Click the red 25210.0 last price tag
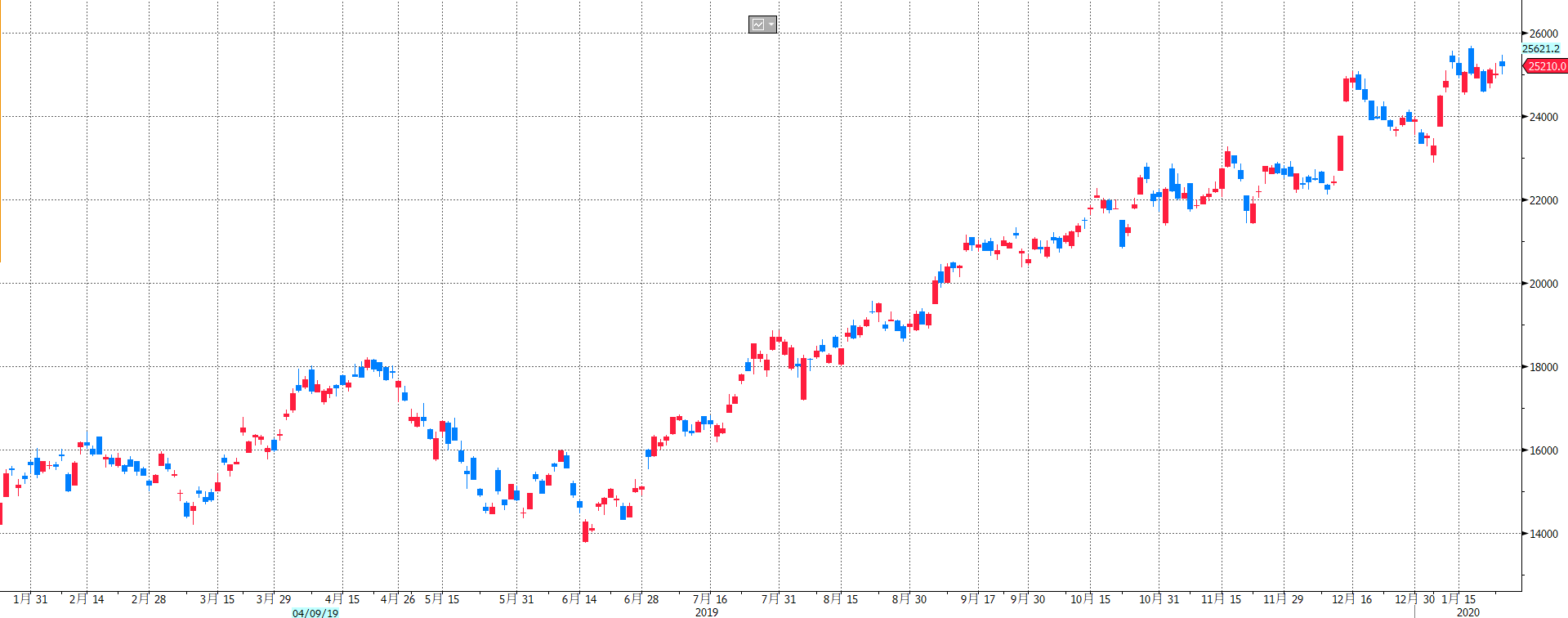 tap(1546, 66)
